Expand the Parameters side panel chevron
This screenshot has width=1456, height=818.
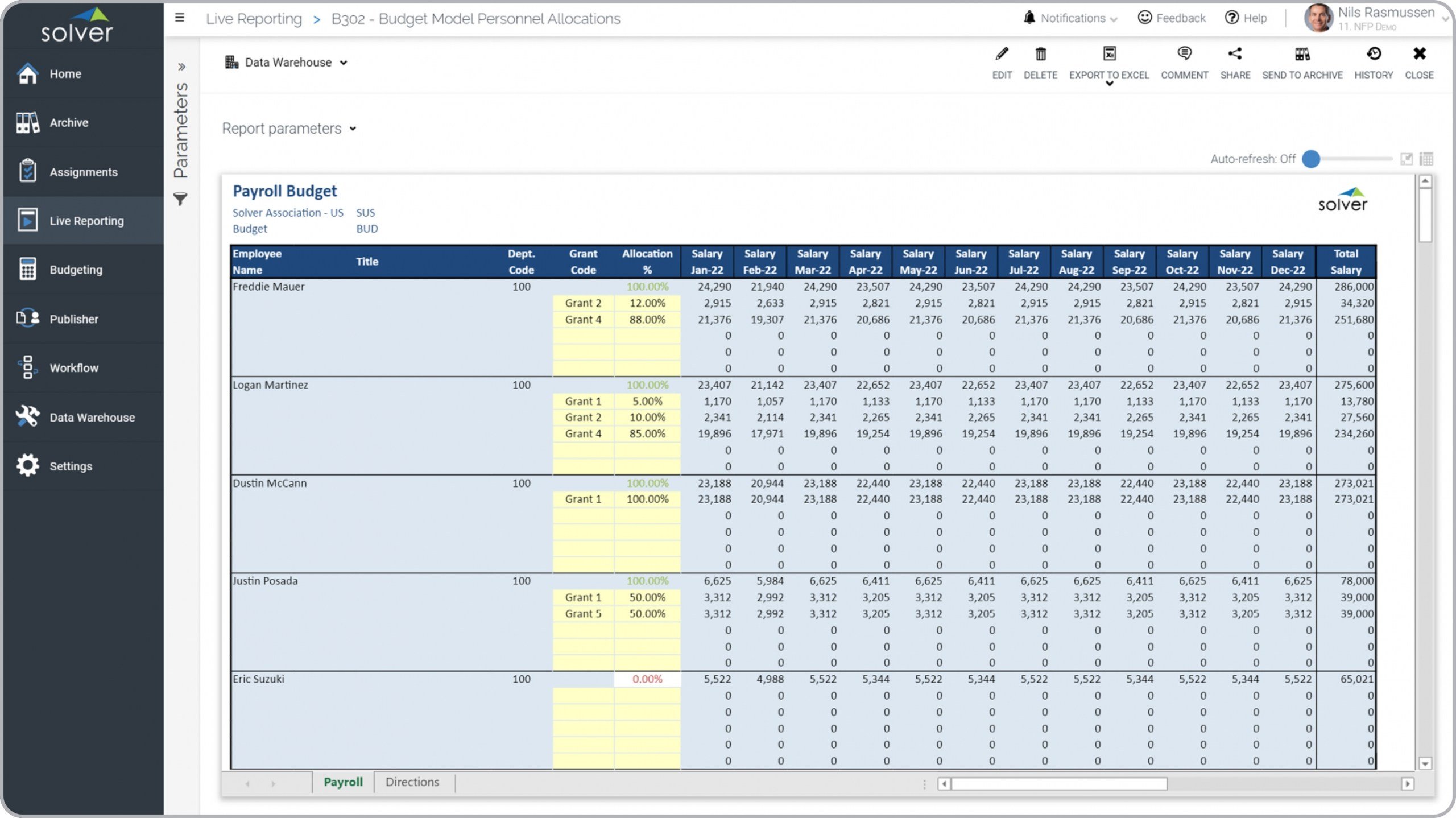[x=181, y=67]
